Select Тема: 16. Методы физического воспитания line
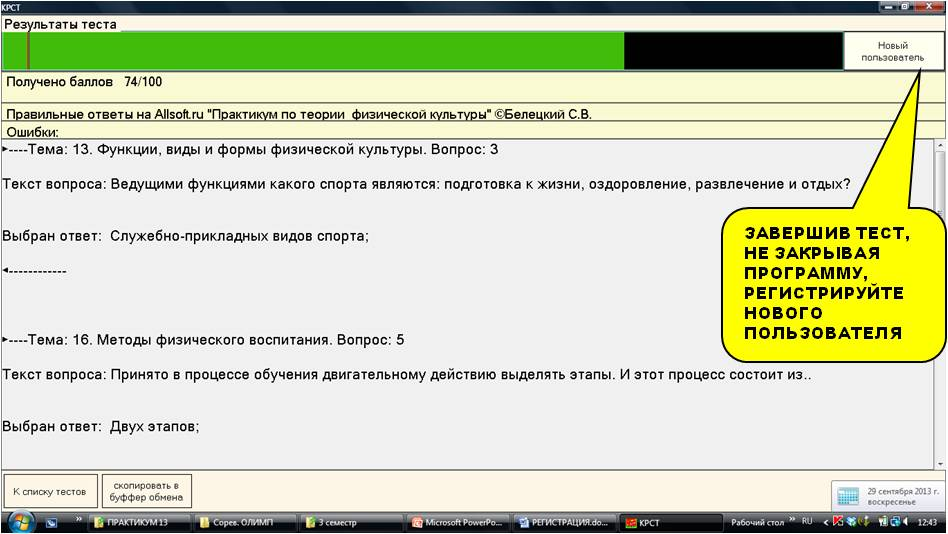The image size is (948, 534). click(x=204, y=340)
